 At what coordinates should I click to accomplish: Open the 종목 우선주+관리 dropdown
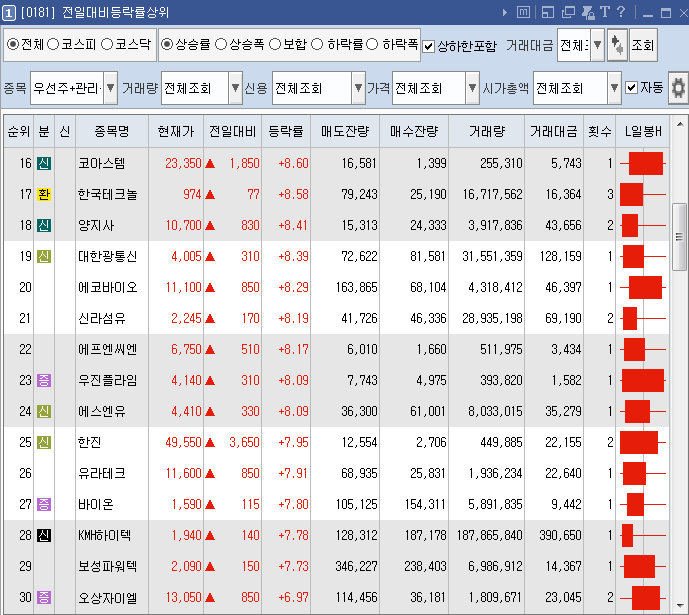pos(111,88)
